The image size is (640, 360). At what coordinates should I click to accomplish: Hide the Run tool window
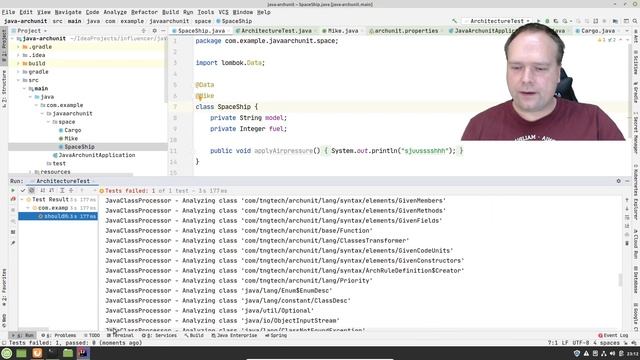pyautogui.click(x=627, y=181)
